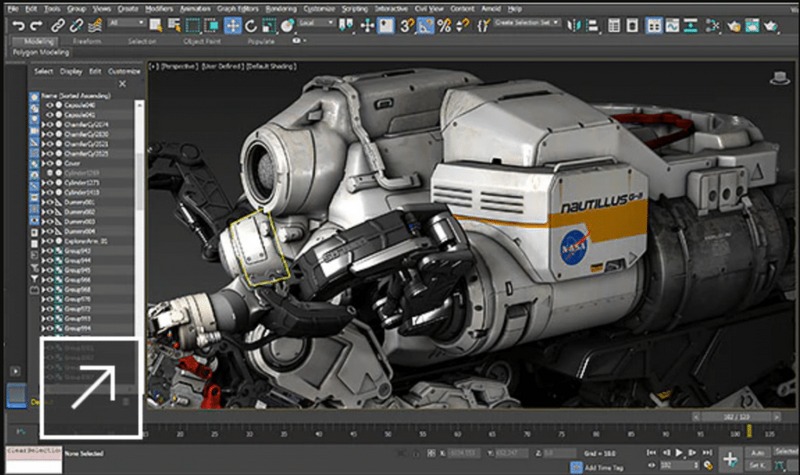This screenshot has width=800, height=475.
Task: Click the Undo arrow icon
Action: pos(20,23)
